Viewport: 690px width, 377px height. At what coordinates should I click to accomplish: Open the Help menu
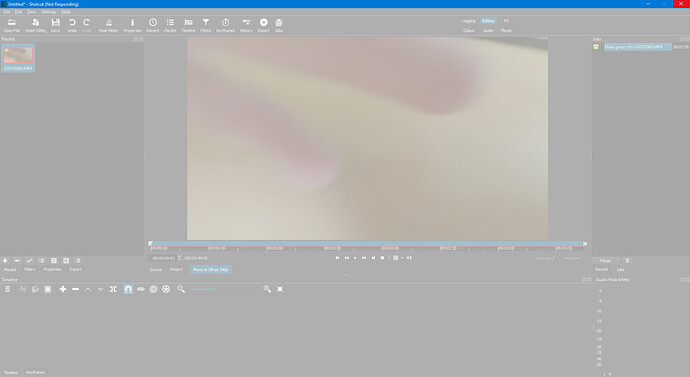66,12
